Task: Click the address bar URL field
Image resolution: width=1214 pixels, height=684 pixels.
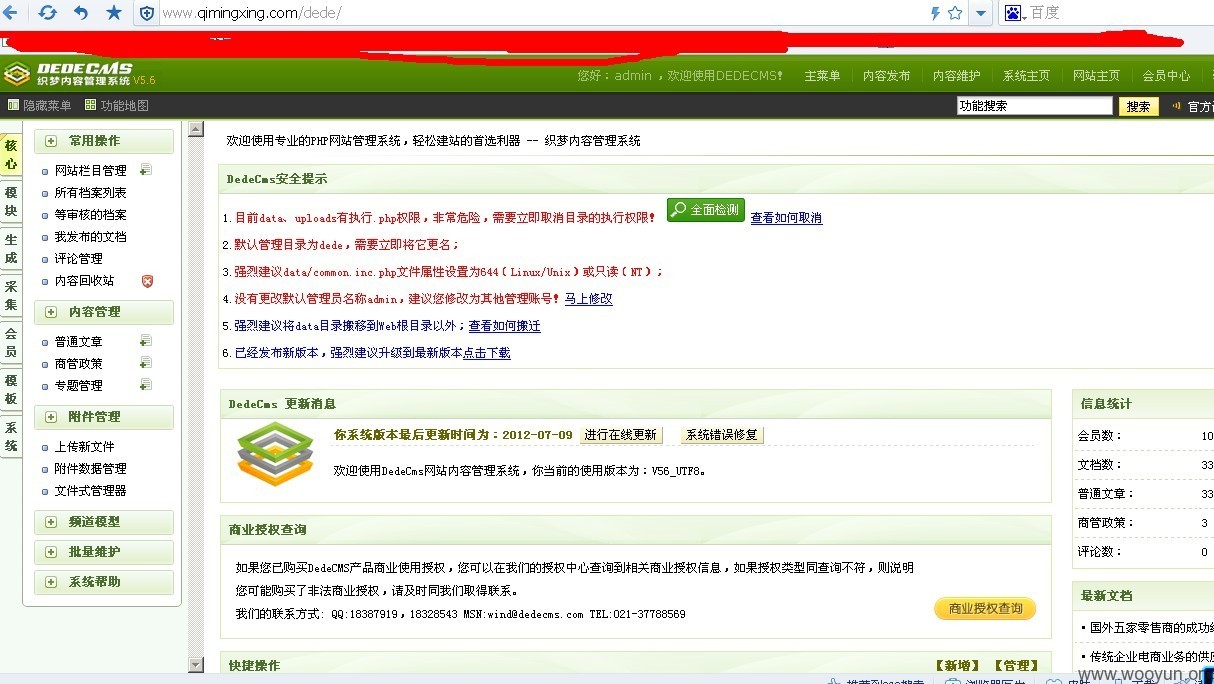Action: coord(540,13)
